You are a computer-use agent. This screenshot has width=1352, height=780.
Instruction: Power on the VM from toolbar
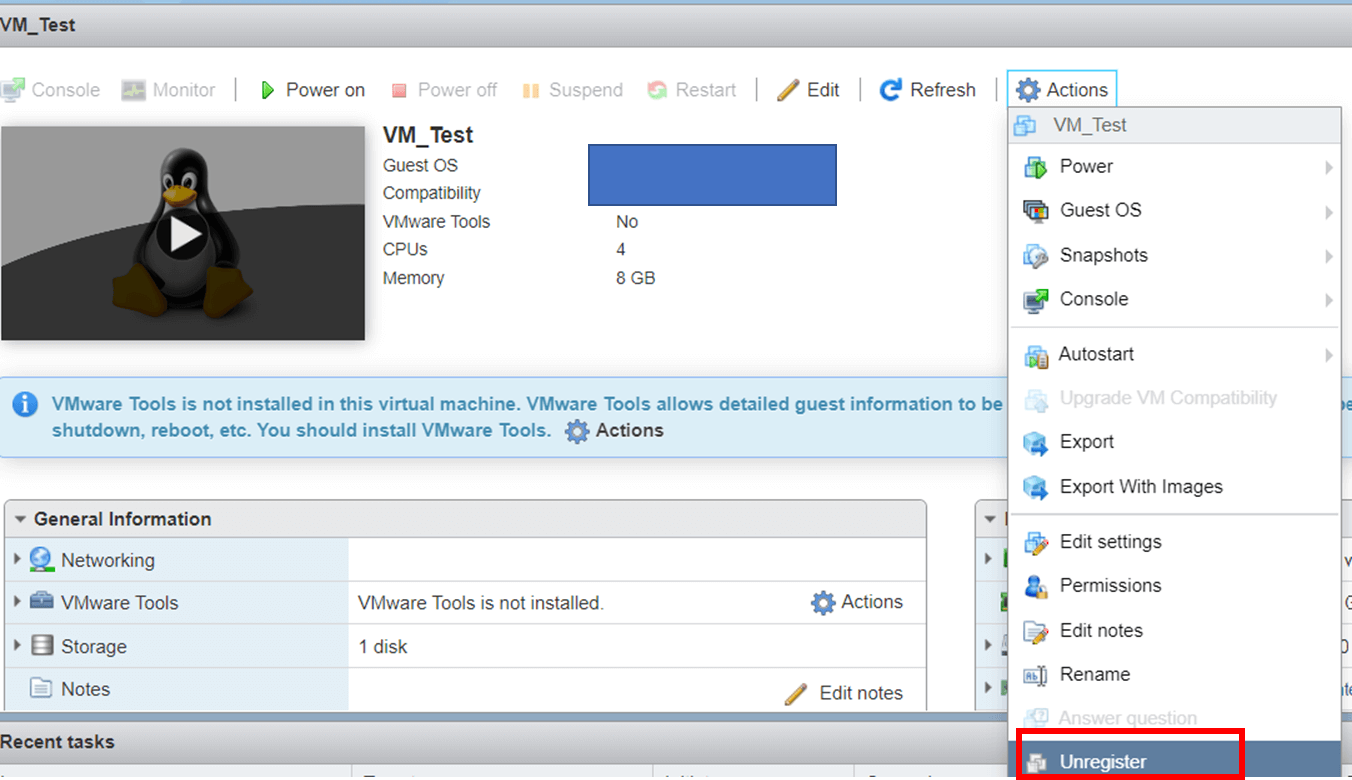pos(312,90)
